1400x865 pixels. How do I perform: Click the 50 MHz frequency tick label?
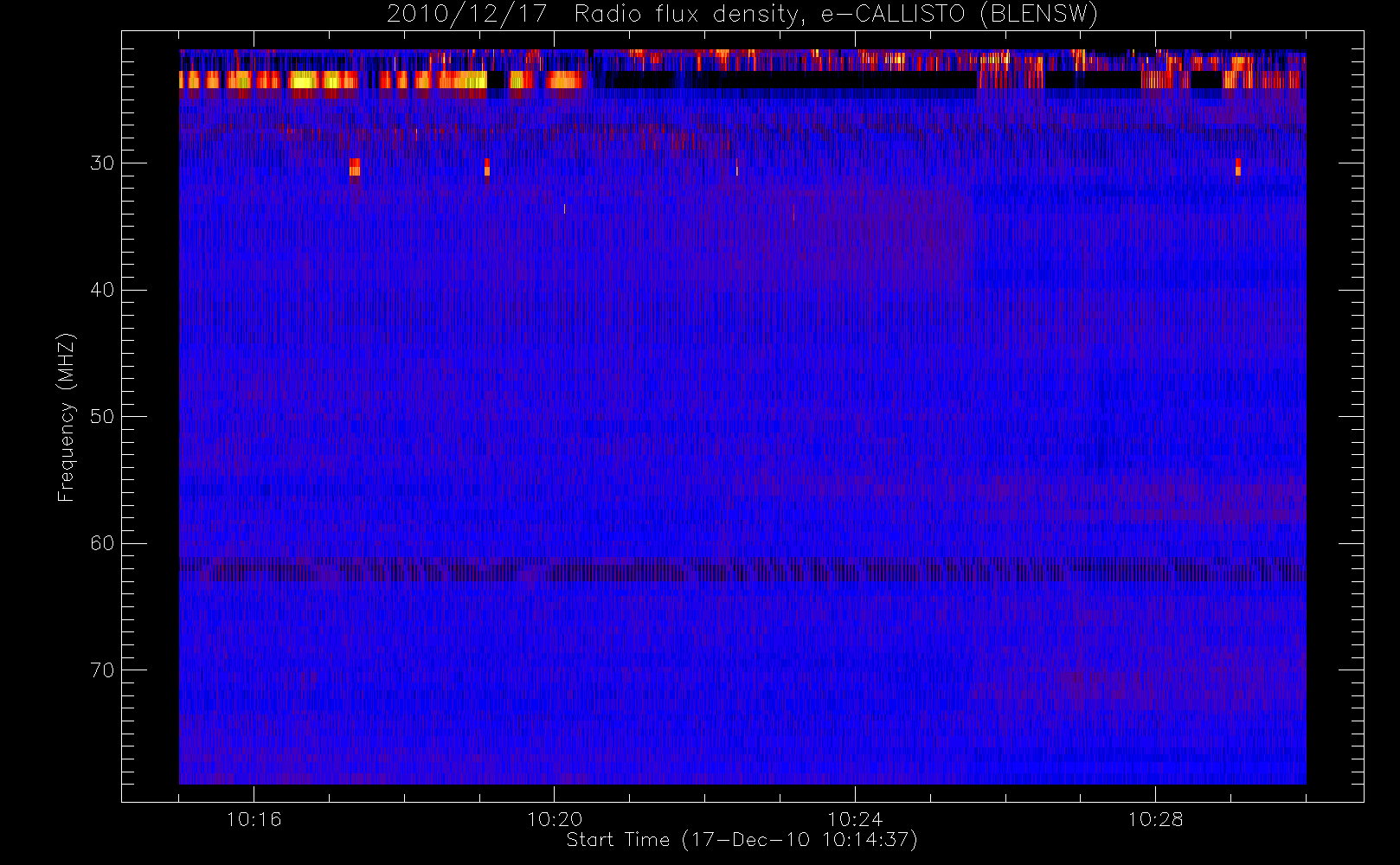click(x=102, y=417)
